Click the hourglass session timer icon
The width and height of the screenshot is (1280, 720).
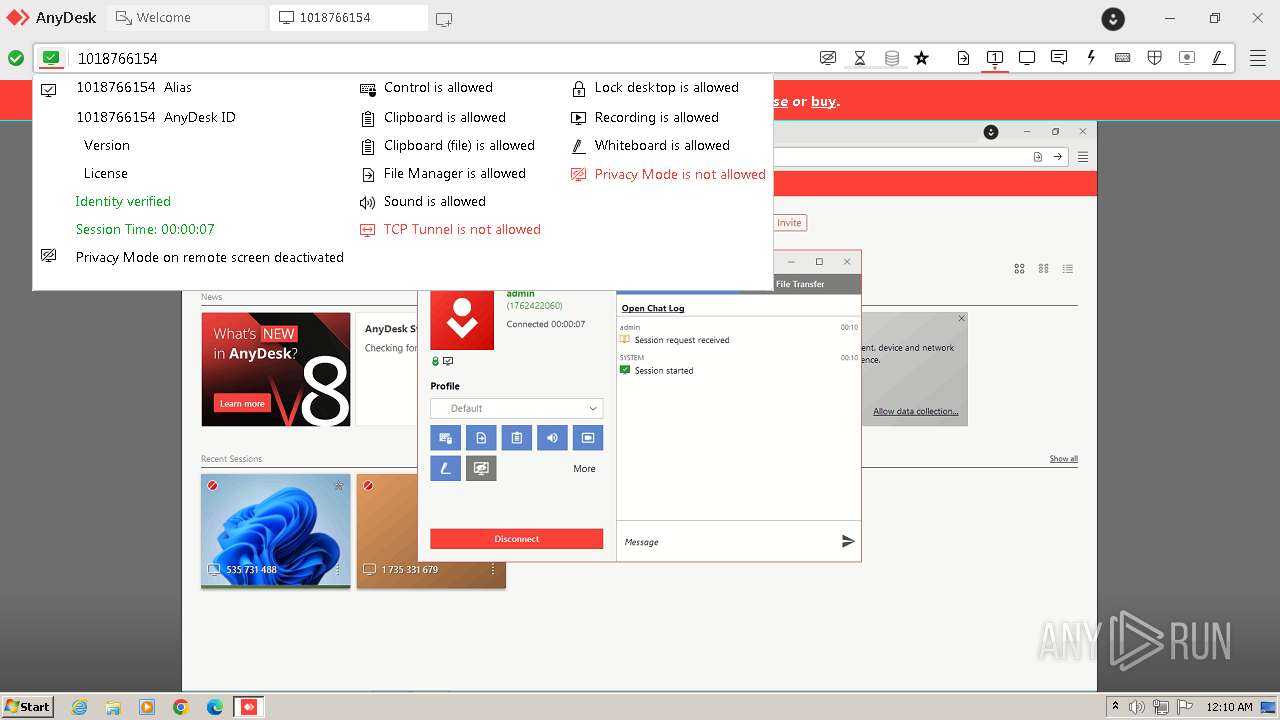point(860,58)
